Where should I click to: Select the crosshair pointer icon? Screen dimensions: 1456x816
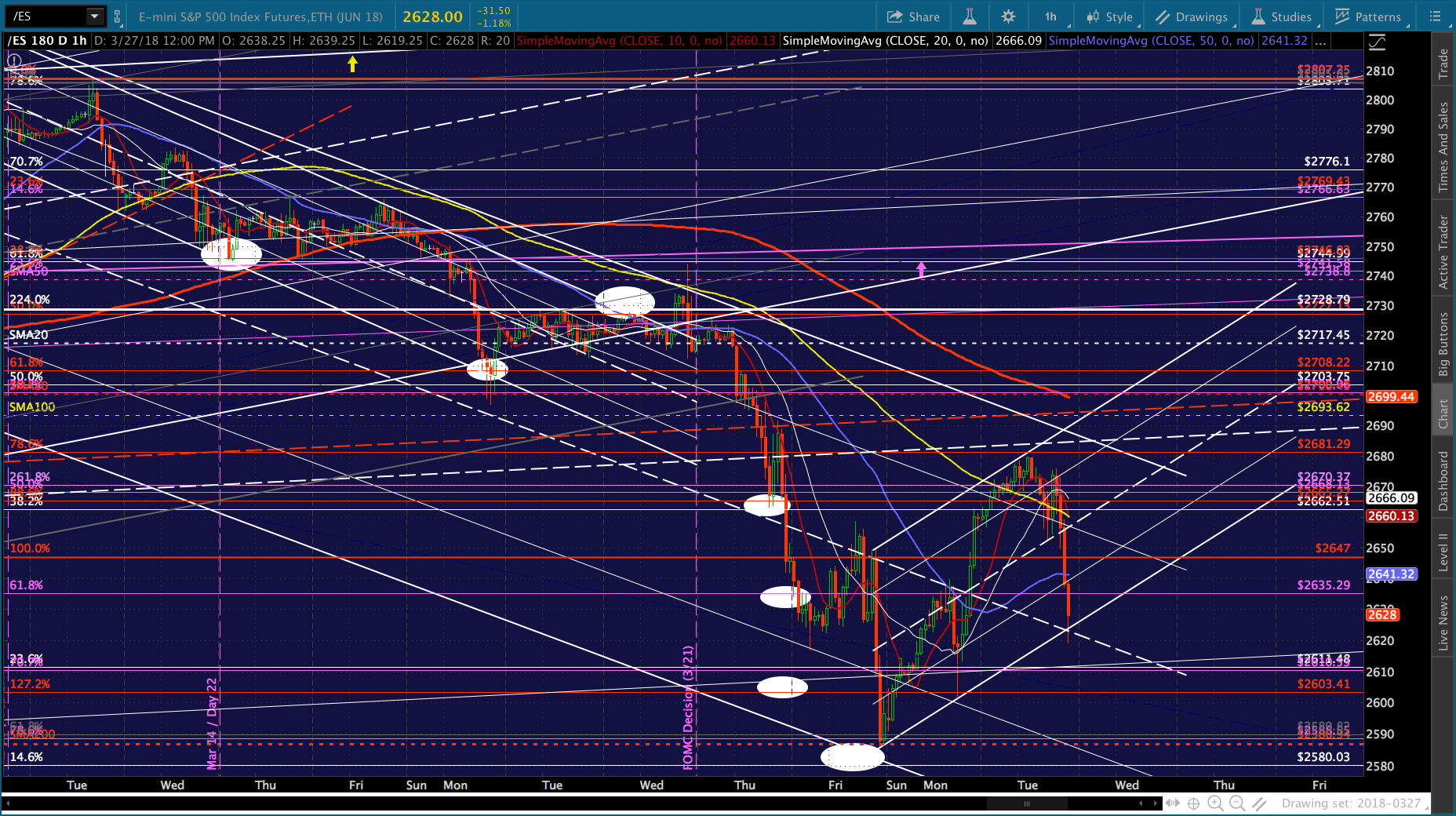click(x=1193, y=803)
